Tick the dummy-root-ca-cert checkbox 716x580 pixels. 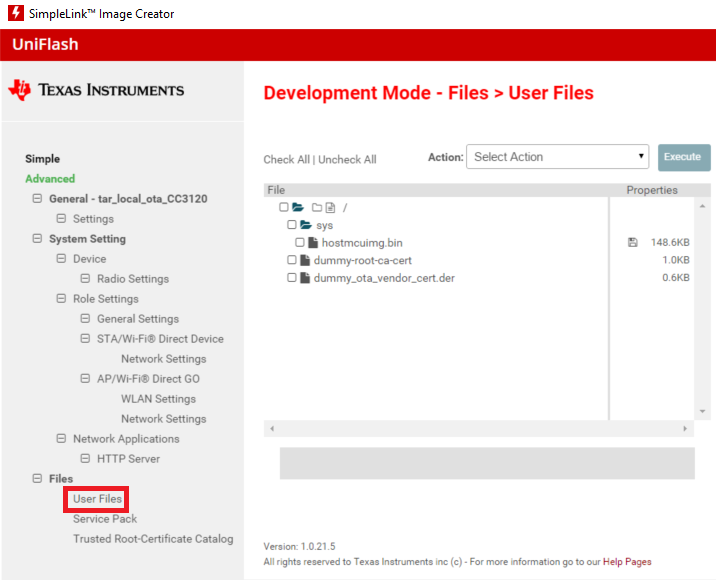[292, 260]
